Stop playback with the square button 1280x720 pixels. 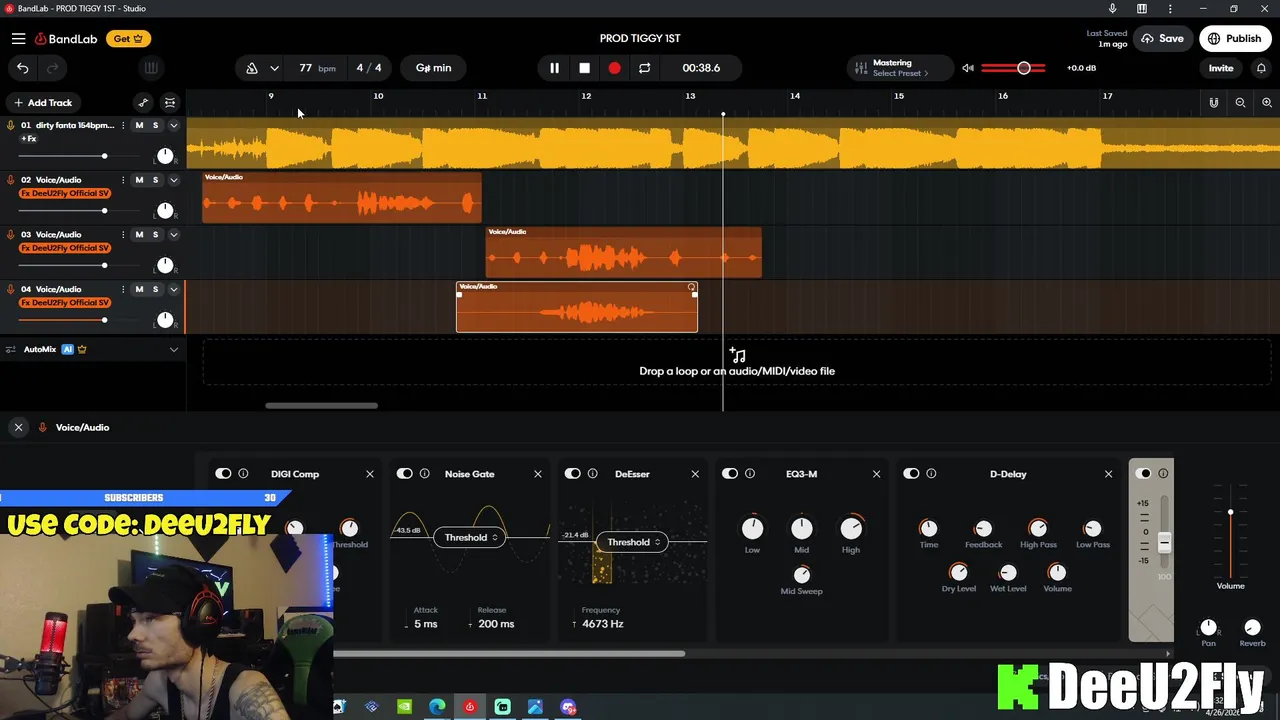click(x=584, y=68)
